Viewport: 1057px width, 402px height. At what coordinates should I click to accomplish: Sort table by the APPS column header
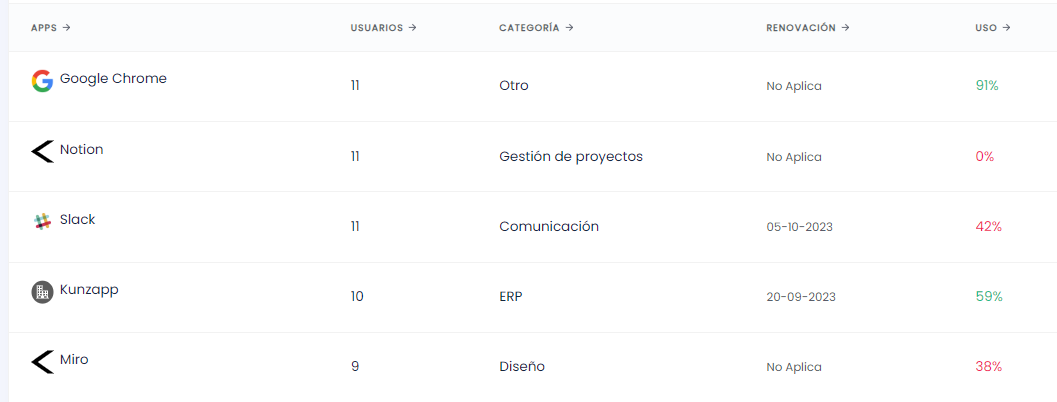pos(51,28)
